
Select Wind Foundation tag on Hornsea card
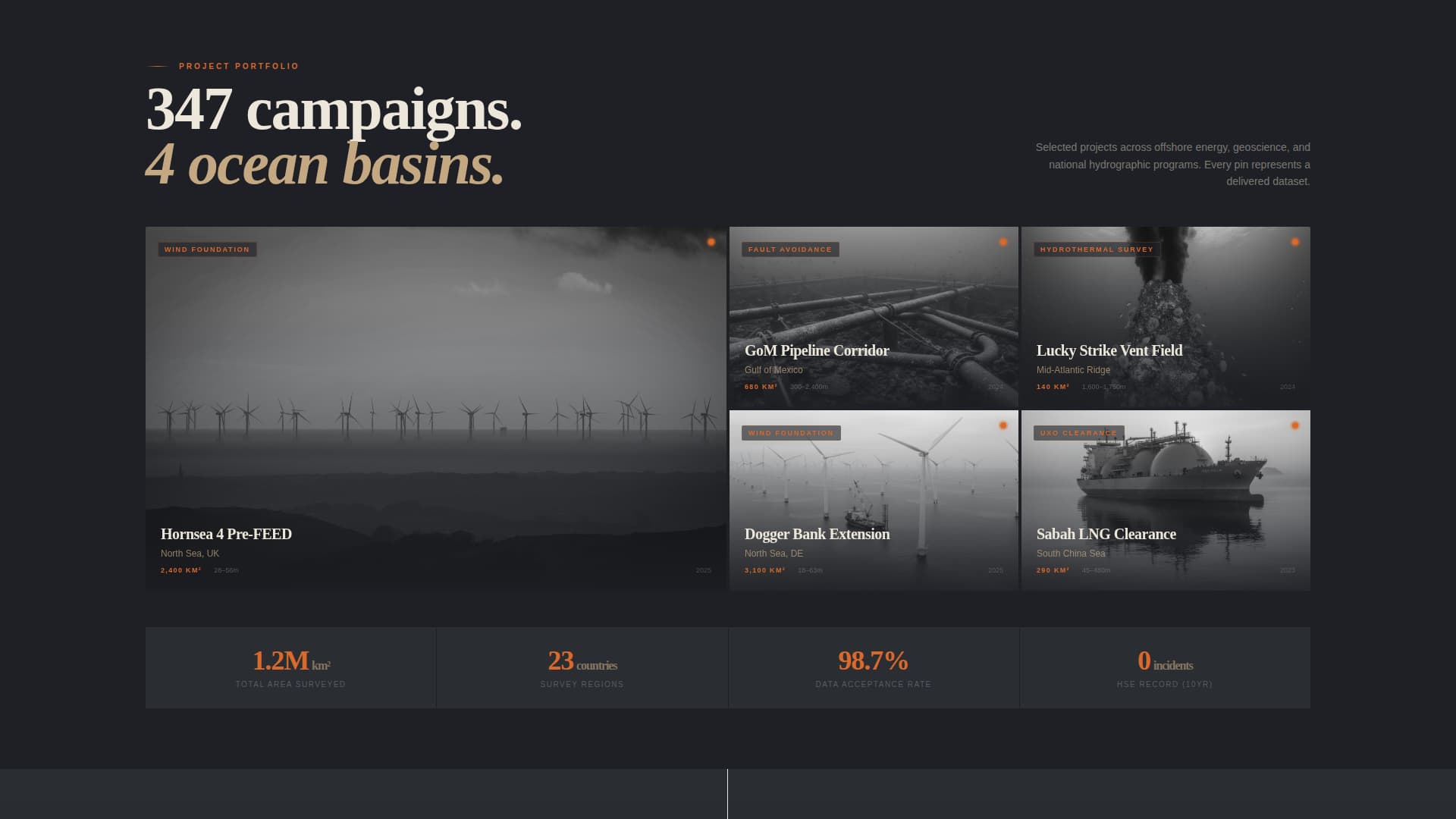pyautogui.click(x=207, y=249)
